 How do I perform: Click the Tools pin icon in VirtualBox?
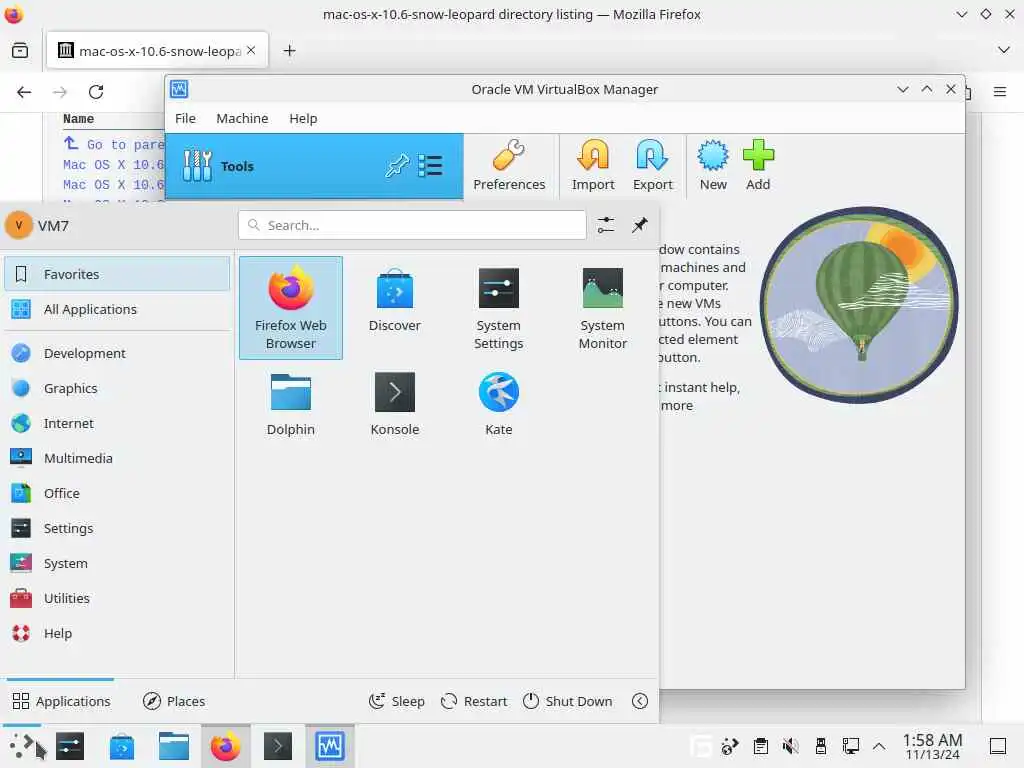pos(396,166)
